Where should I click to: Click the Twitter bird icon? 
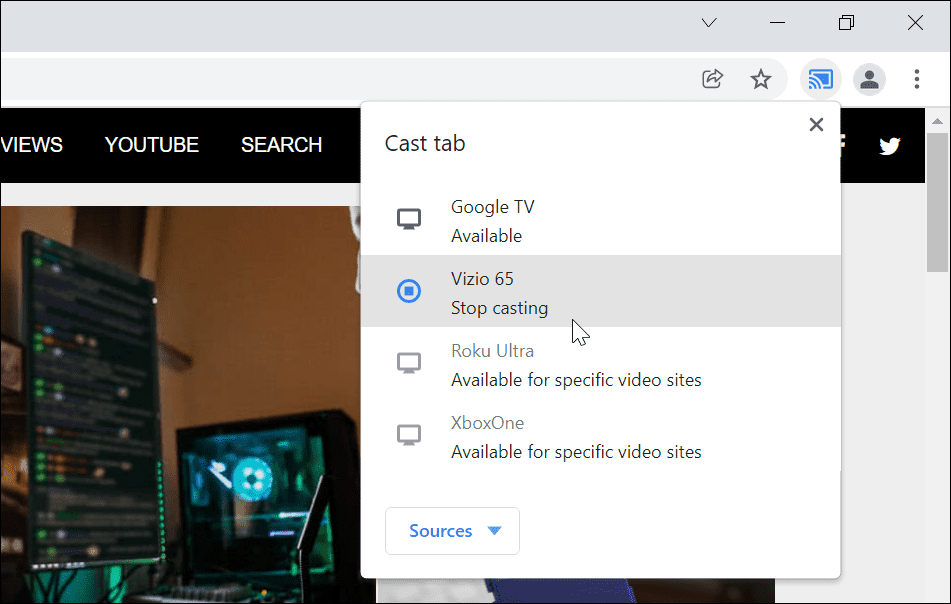click(889, 146)
